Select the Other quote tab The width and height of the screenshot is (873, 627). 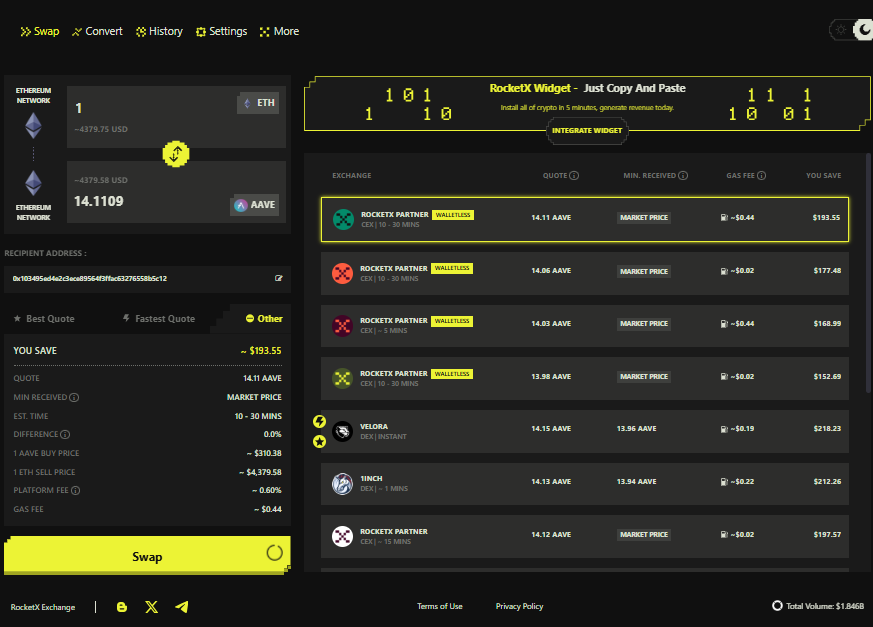[264, 319]
